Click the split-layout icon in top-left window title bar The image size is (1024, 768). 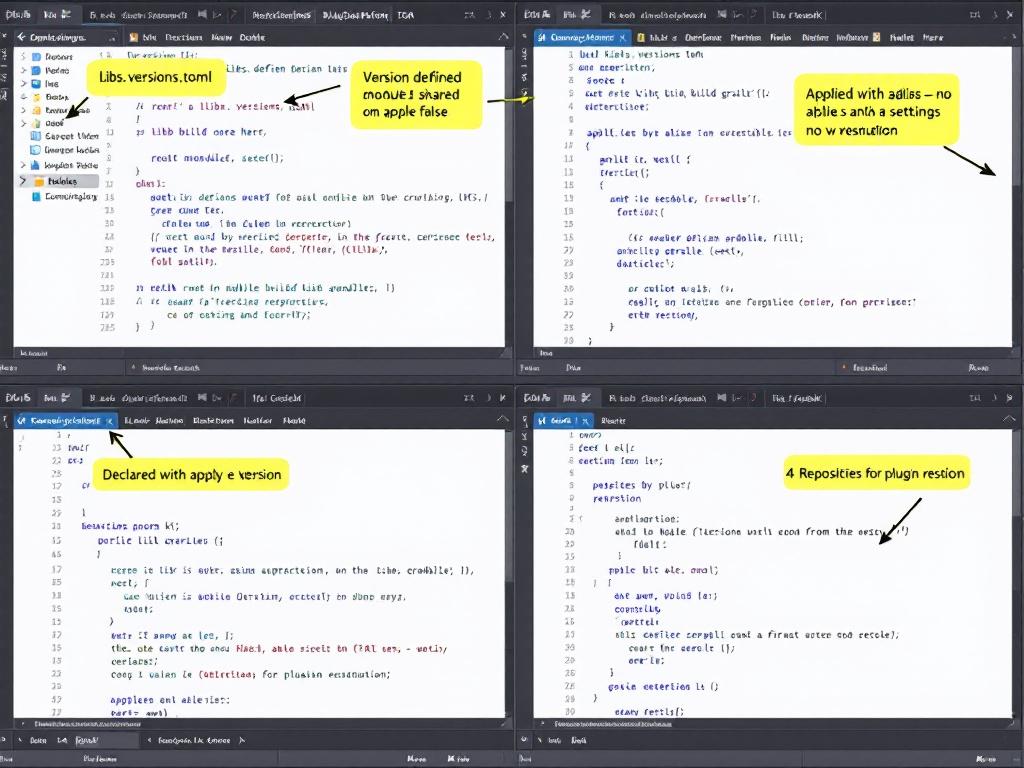coord(470,14)
